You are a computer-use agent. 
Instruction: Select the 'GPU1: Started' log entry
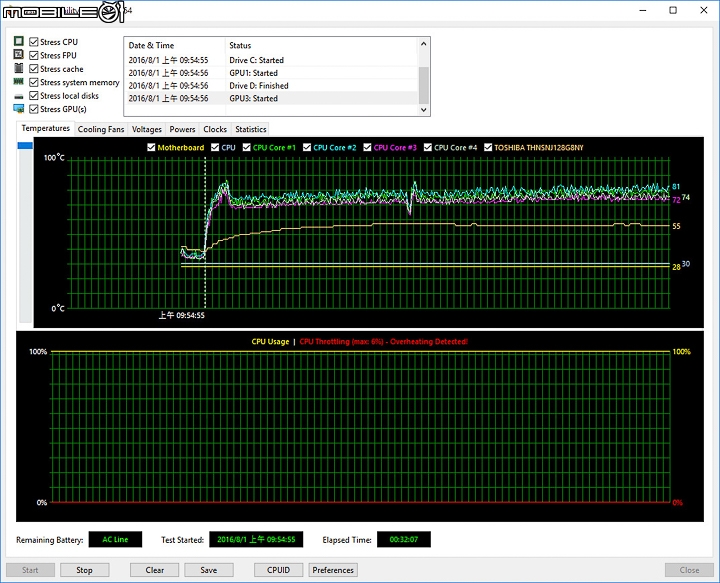pos(272,73)
